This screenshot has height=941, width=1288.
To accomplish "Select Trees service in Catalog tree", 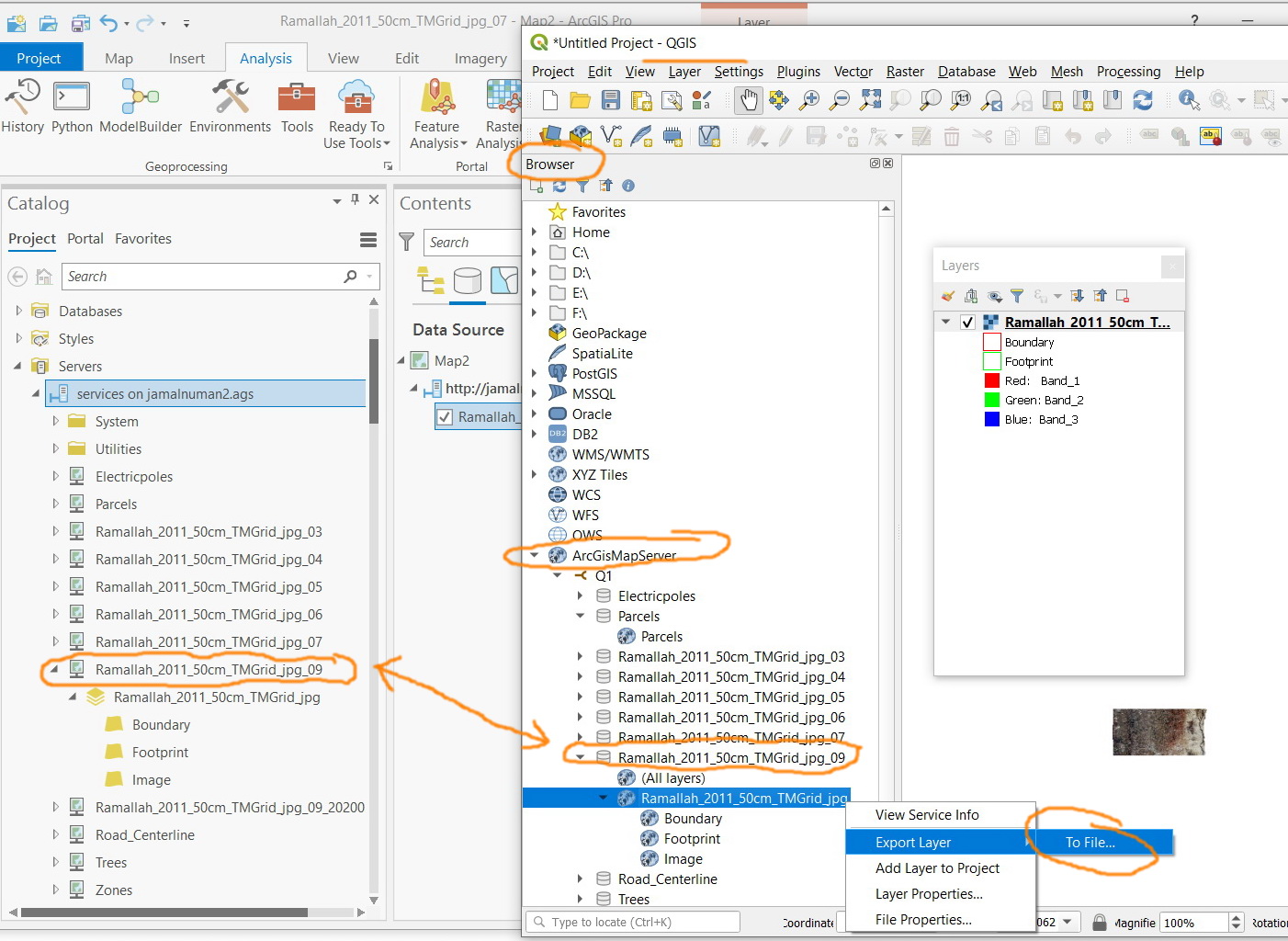I will tap(110, 863).
